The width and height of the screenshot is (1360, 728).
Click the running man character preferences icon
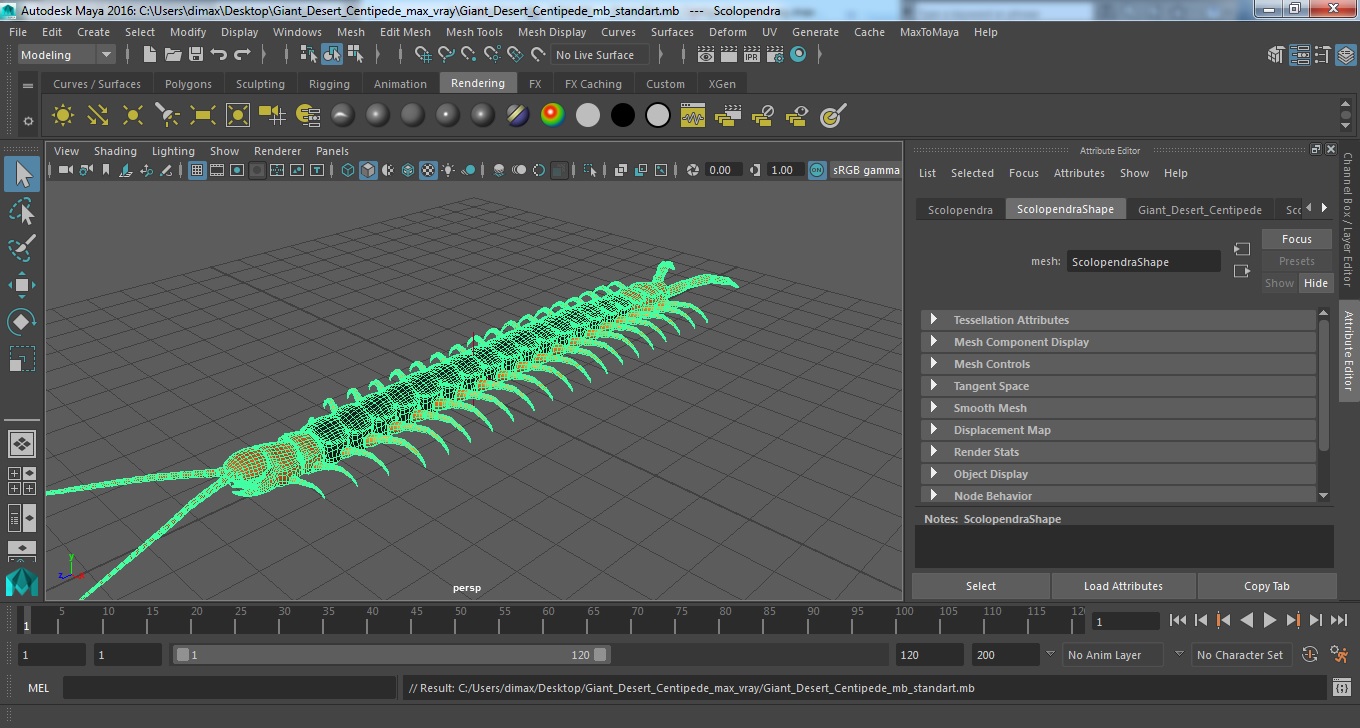coord(1339,655)
